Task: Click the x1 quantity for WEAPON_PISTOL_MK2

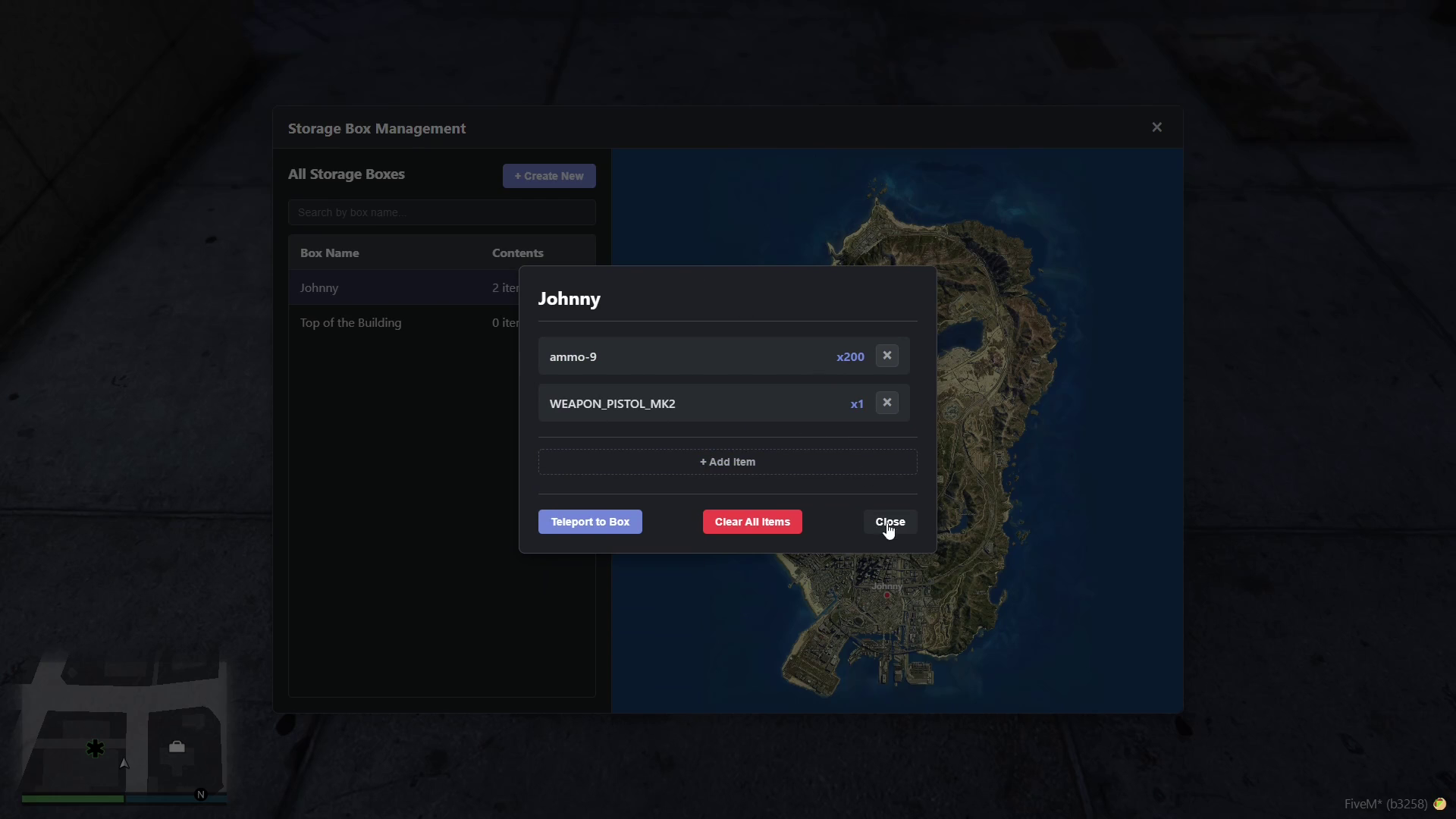Action: click(x=857, y=404)
